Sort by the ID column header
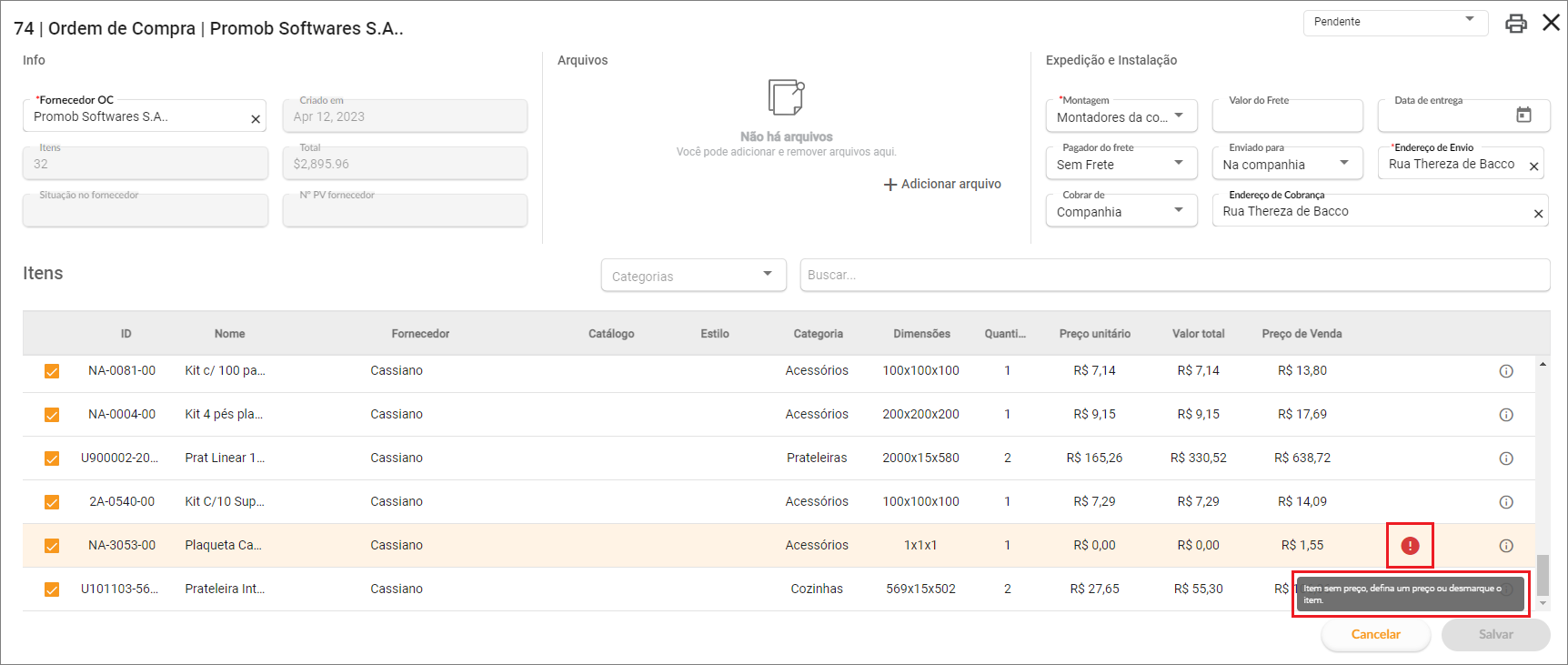1568x665 pixels. click(126, 334)
